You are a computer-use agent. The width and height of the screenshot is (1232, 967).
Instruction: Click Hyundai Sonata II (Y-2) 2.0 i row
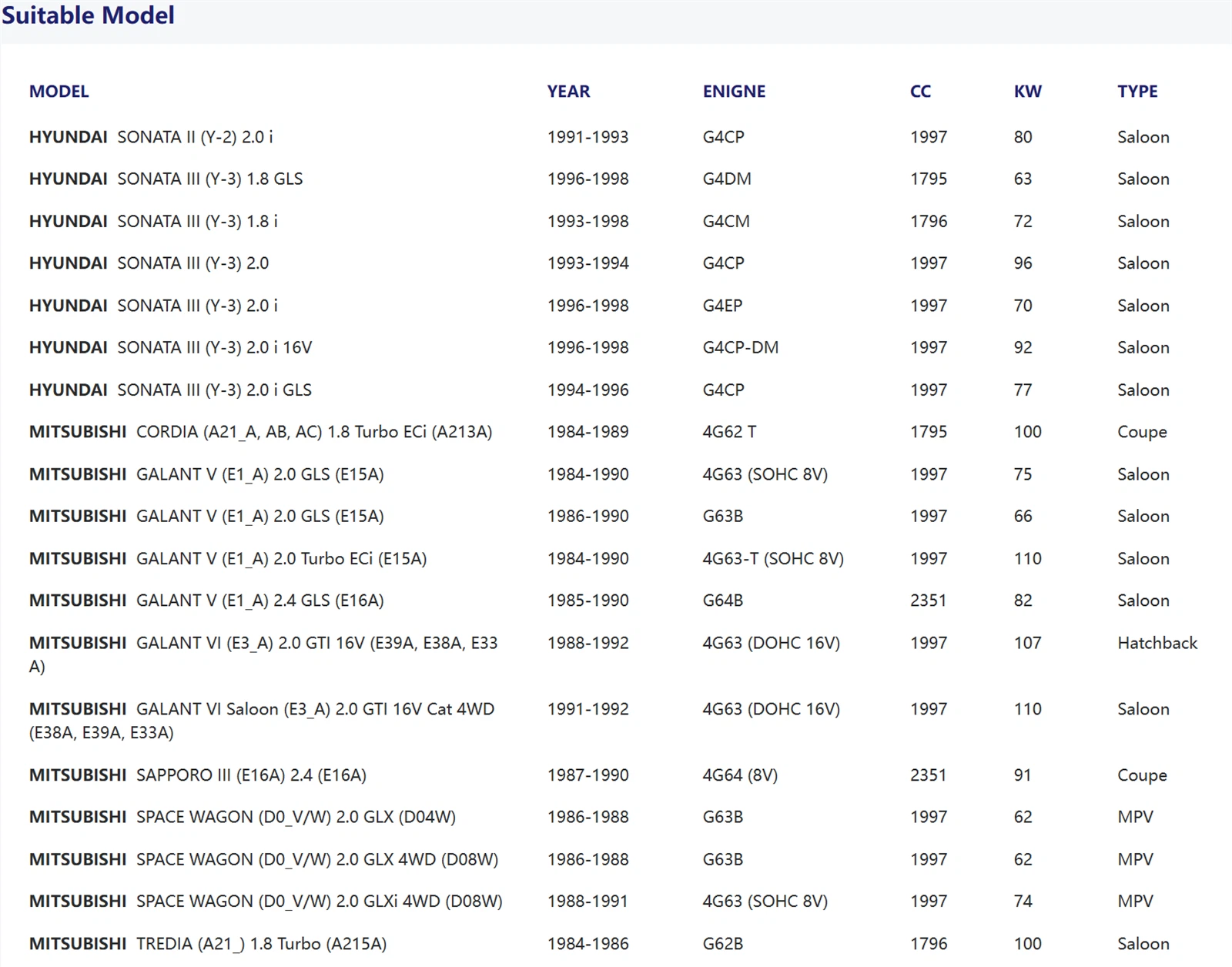click(151, 137)
